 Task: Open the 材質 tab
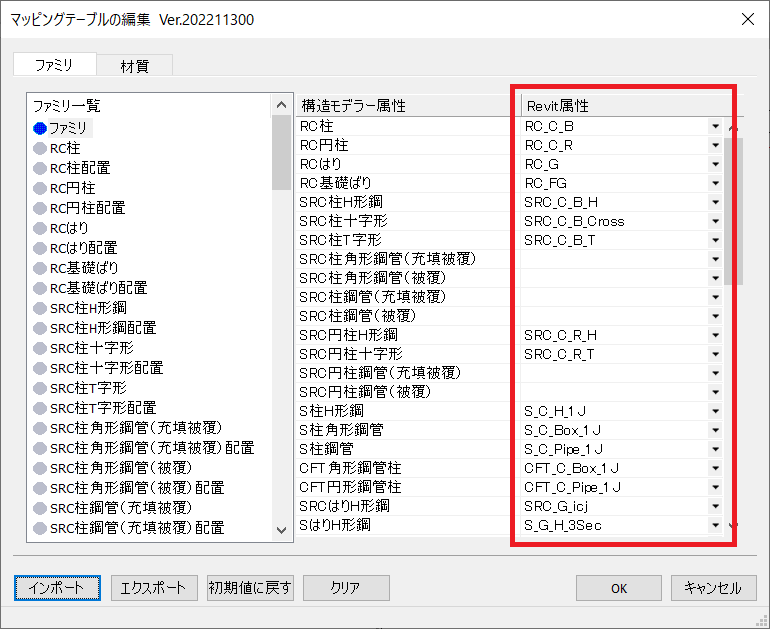point(135,66)
